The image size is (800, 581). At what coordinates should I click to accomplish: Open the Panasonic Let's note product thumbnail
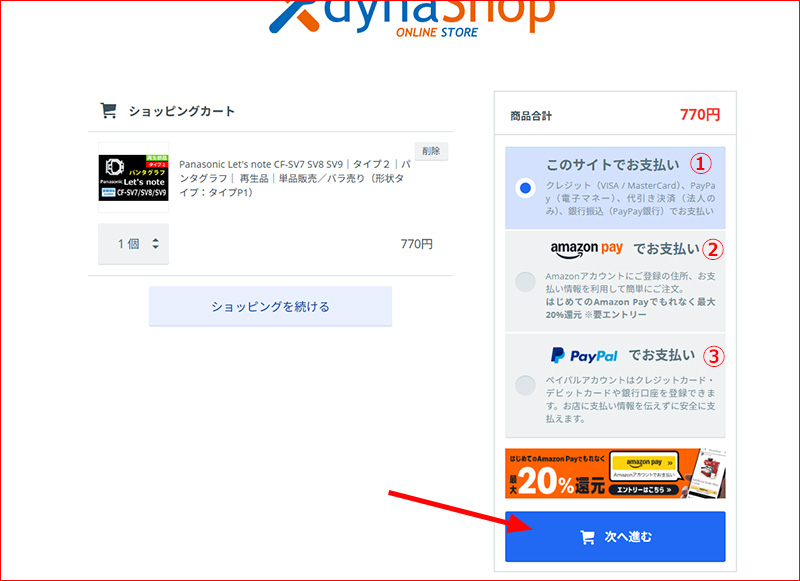134,178
